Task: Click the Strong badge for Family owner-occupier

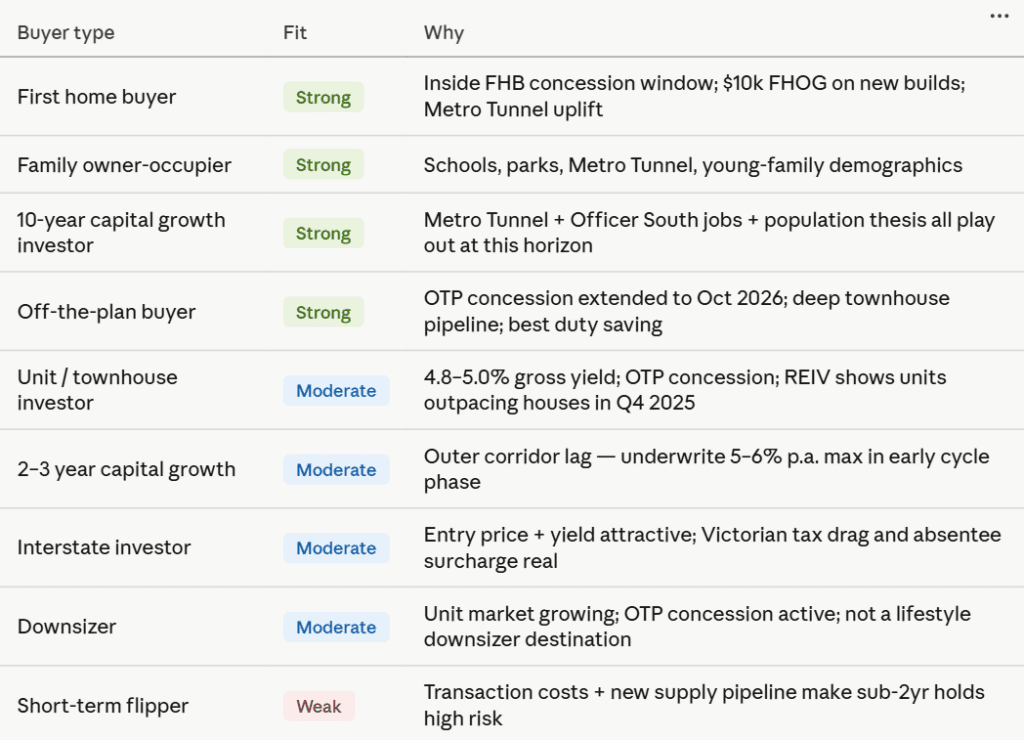Action: pyautogui.click(x=323, y=165)
